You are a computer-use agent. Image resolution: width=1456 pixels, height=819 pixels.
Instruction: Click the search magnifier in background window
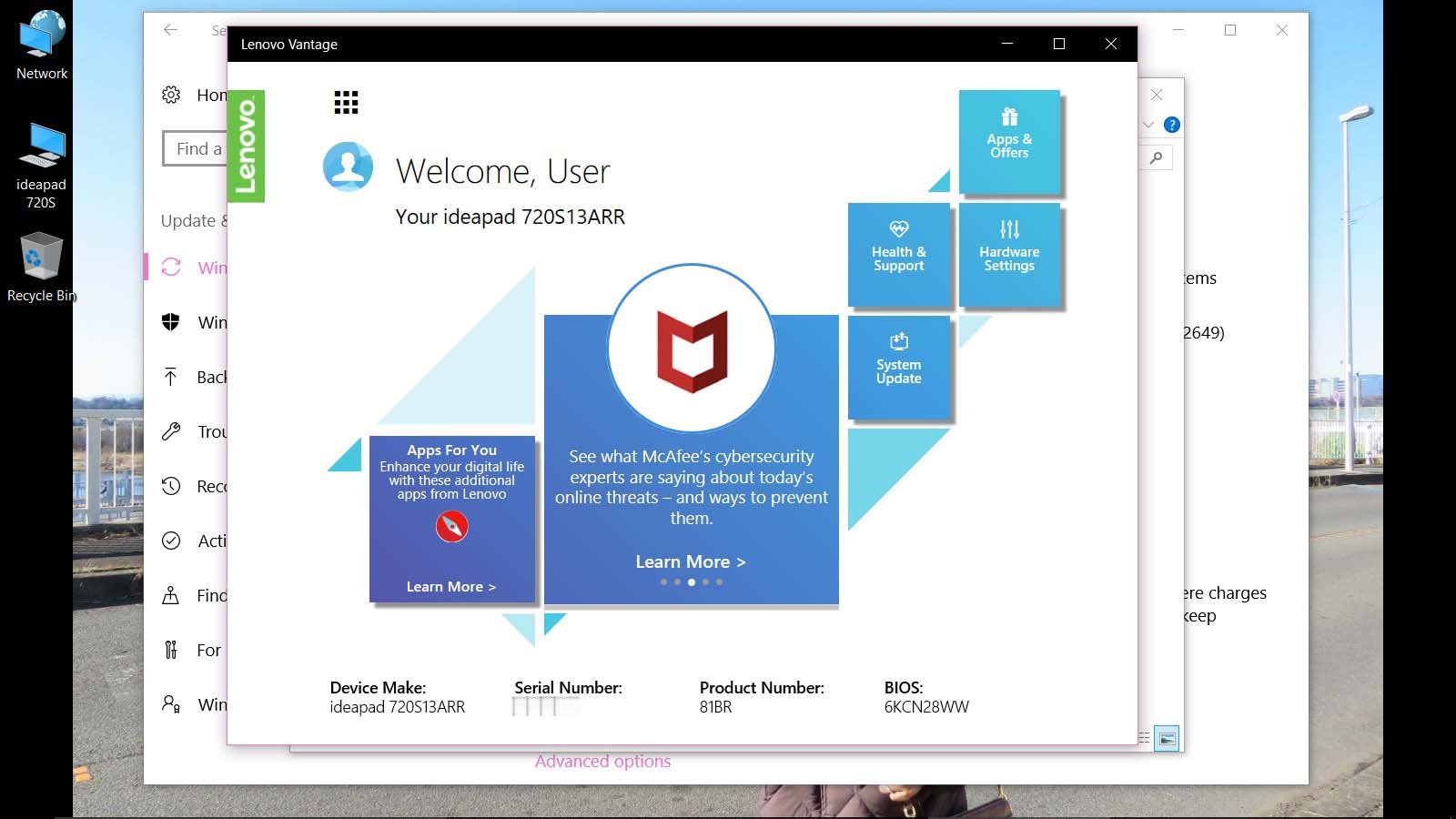[1157, 157]
